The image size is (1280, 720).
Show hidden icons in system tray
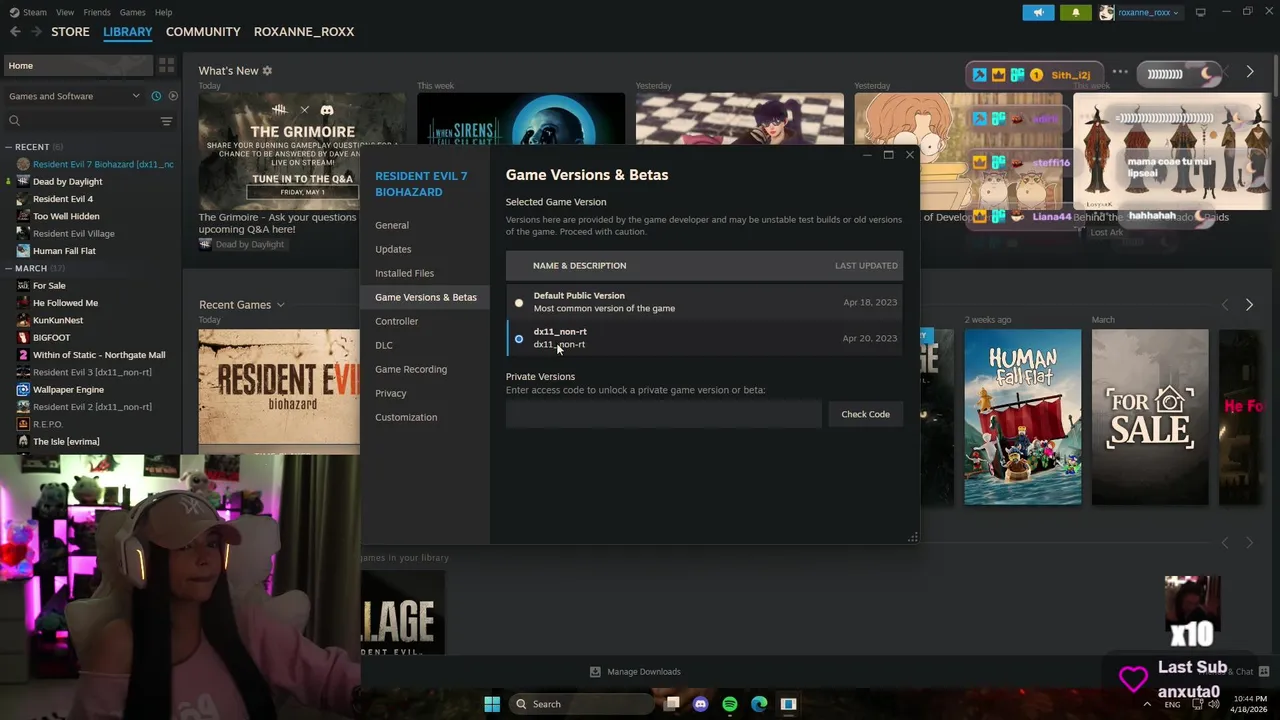click(1147, 704)
